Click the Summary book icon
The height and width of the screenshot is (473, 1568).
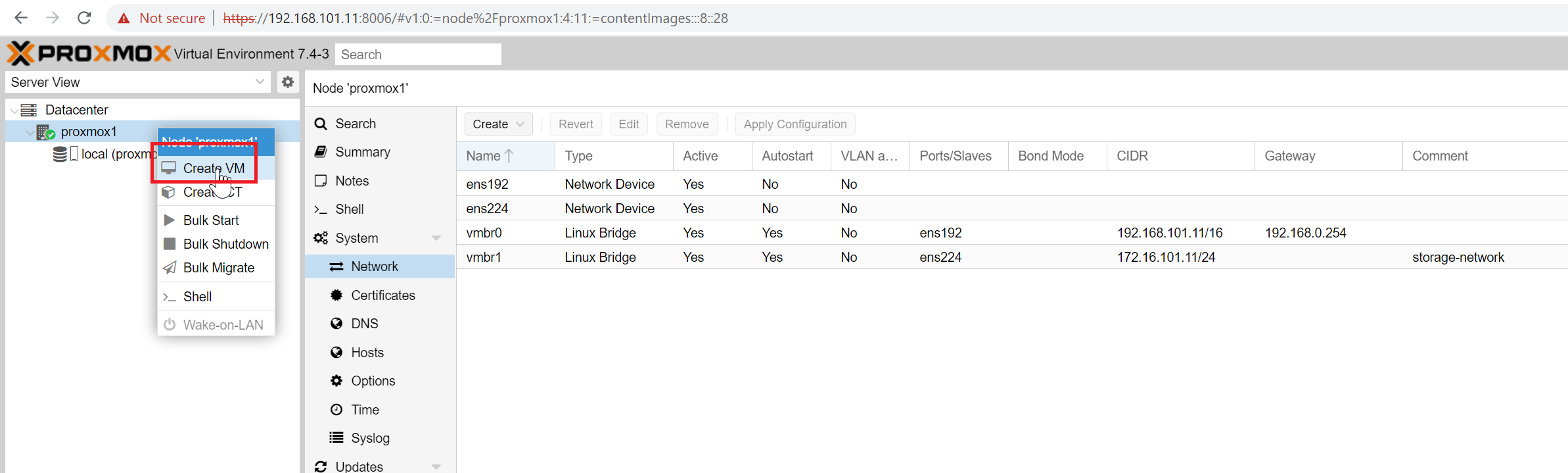321,152
